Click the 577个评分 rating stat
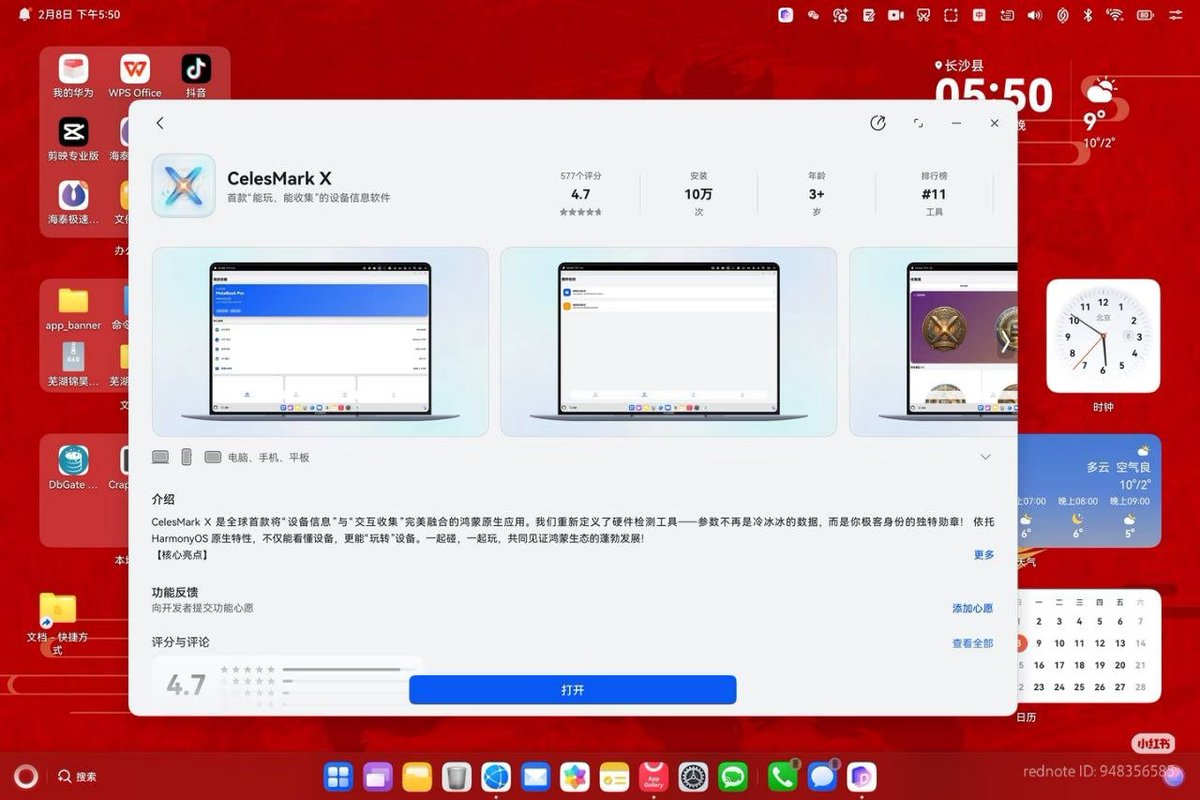Image resolution: width=1200 pixels, height=800 pixels. pos(581,194)
